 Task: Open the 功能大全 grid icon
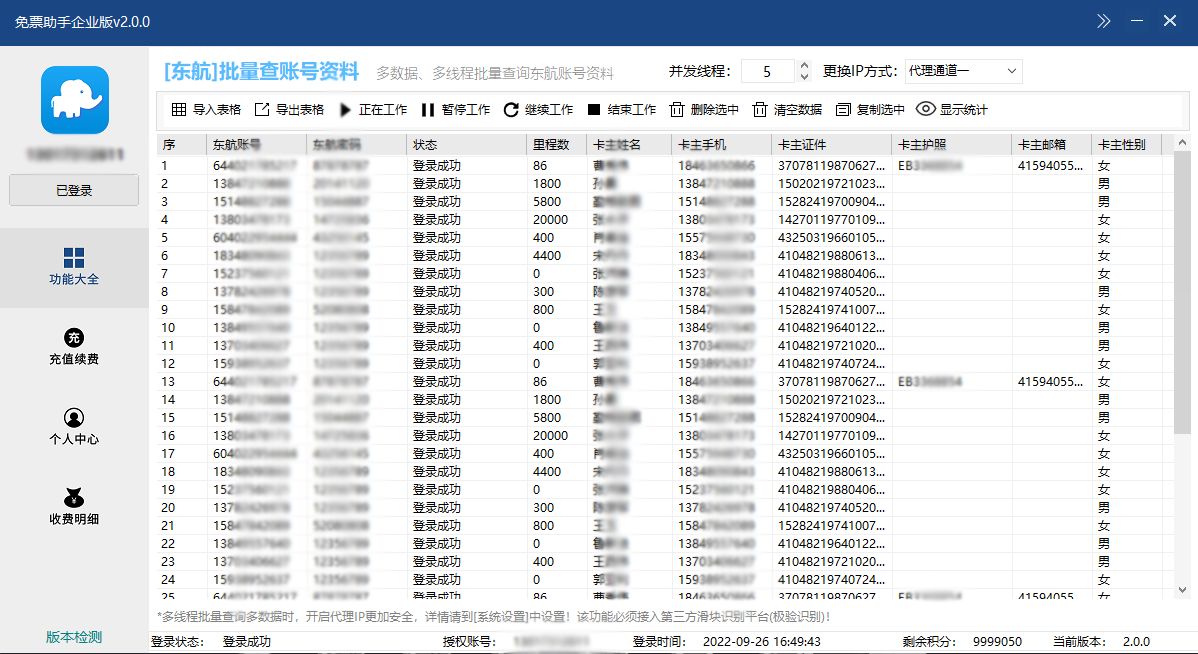[74, 257]
